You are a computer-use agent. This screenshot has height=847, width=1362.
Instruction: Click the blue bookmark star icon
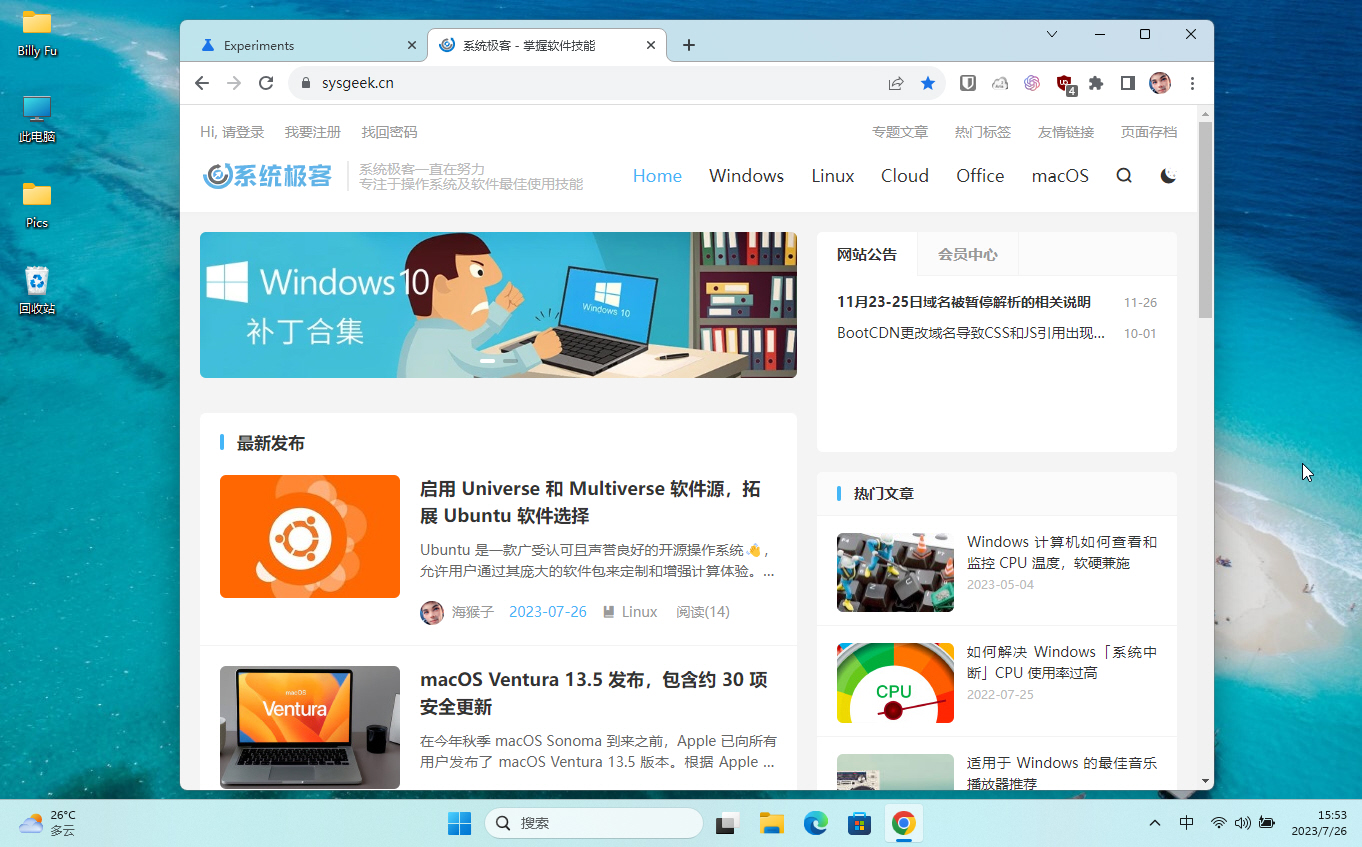click(x=928, y=83)
